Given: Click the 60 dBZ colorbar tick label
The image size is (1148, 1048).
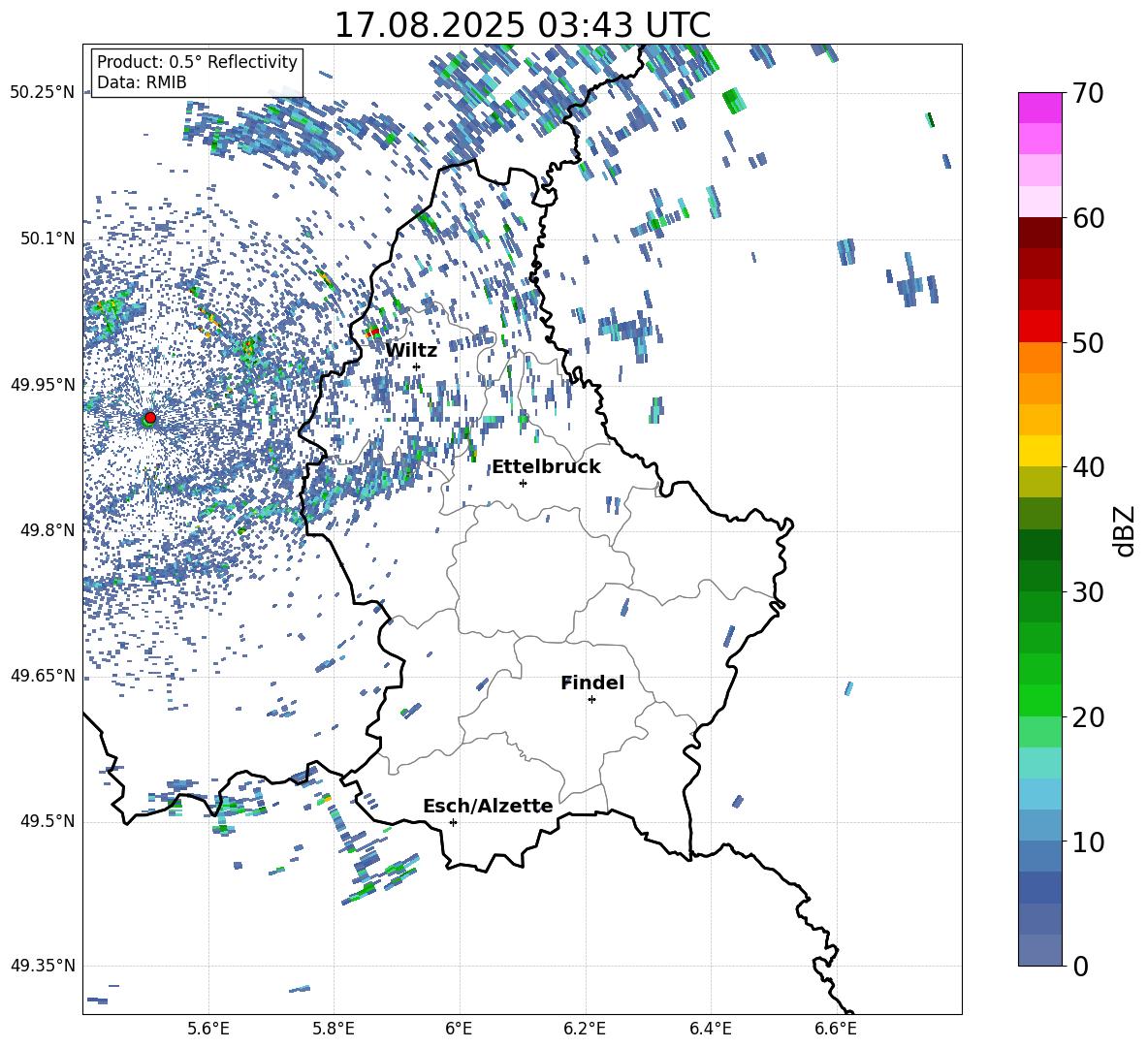Looking at the screenshot, I should [x=1088, y=218].
